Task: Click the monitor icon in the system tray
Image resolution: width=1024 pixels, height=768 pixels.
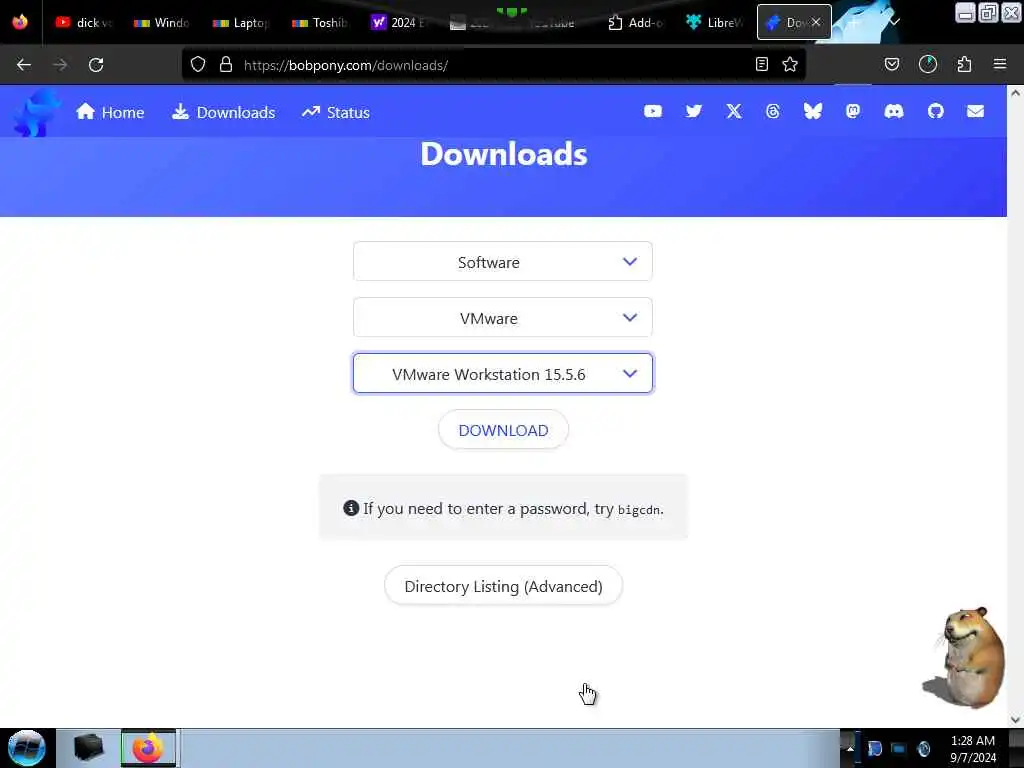Action: [899, 748]
